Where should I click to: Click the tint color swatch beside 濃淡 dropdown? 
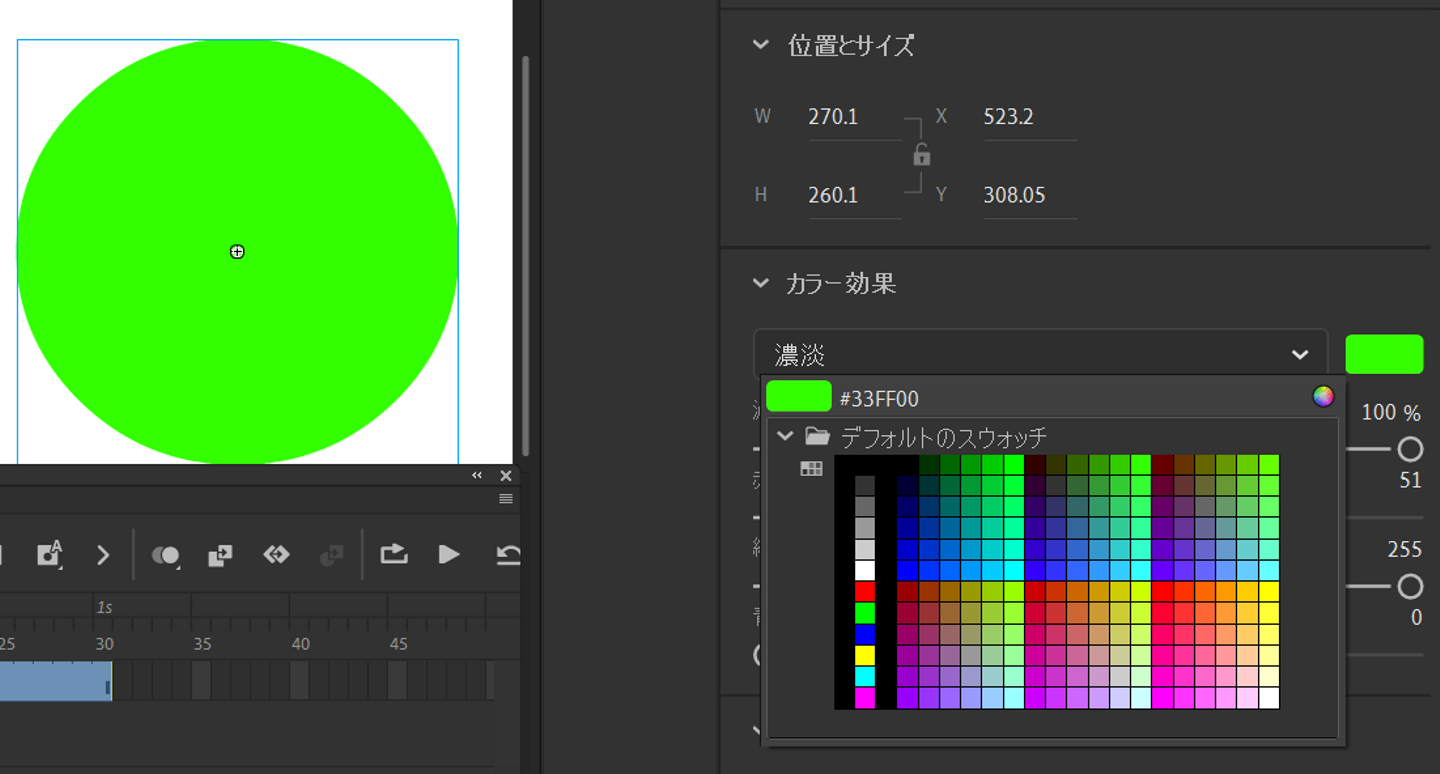(x=1384, y=354)
